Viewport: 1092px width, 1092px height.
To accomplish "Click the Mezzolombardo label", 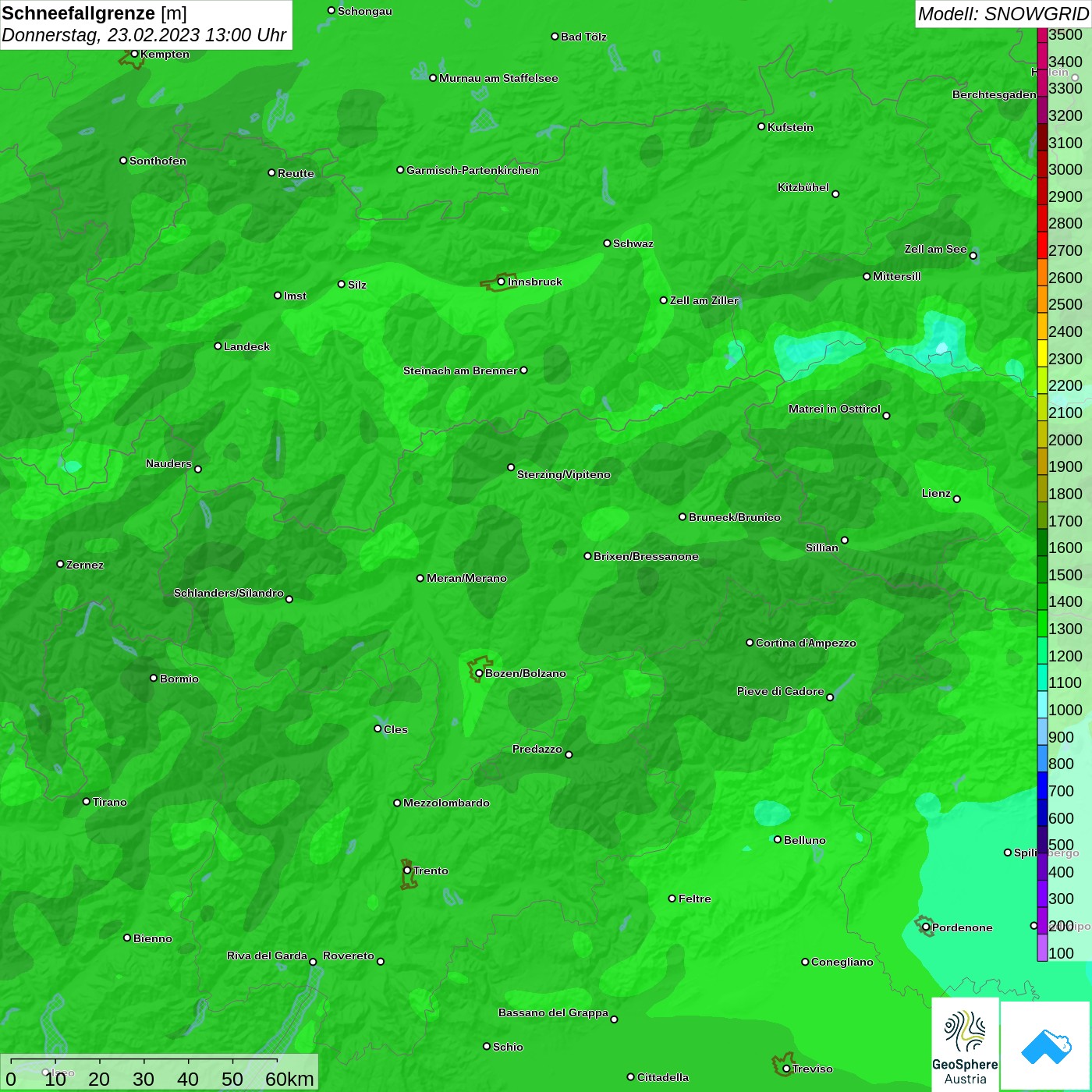I will 446,803.
